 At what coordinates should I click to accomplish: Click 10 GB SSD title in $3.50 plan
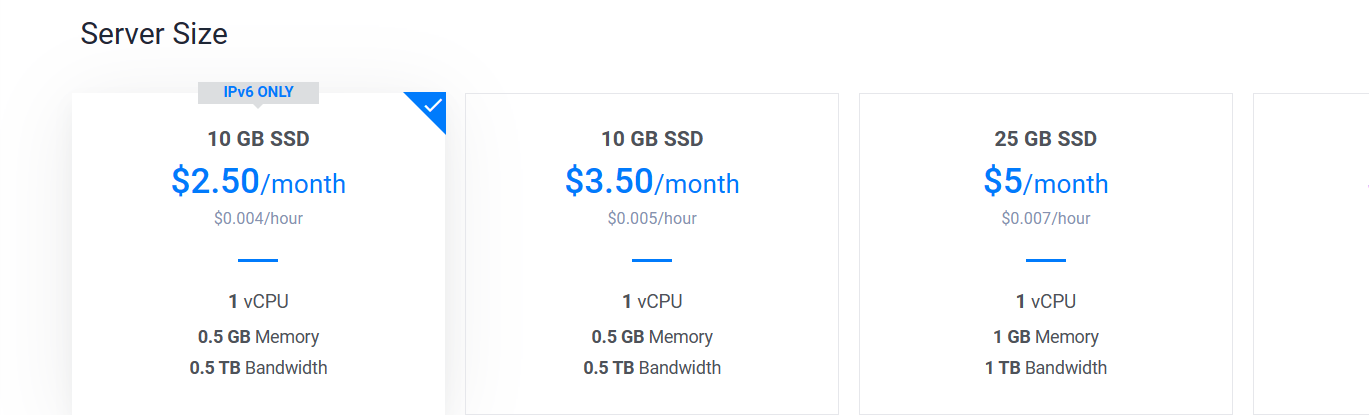tap(652, 139)
